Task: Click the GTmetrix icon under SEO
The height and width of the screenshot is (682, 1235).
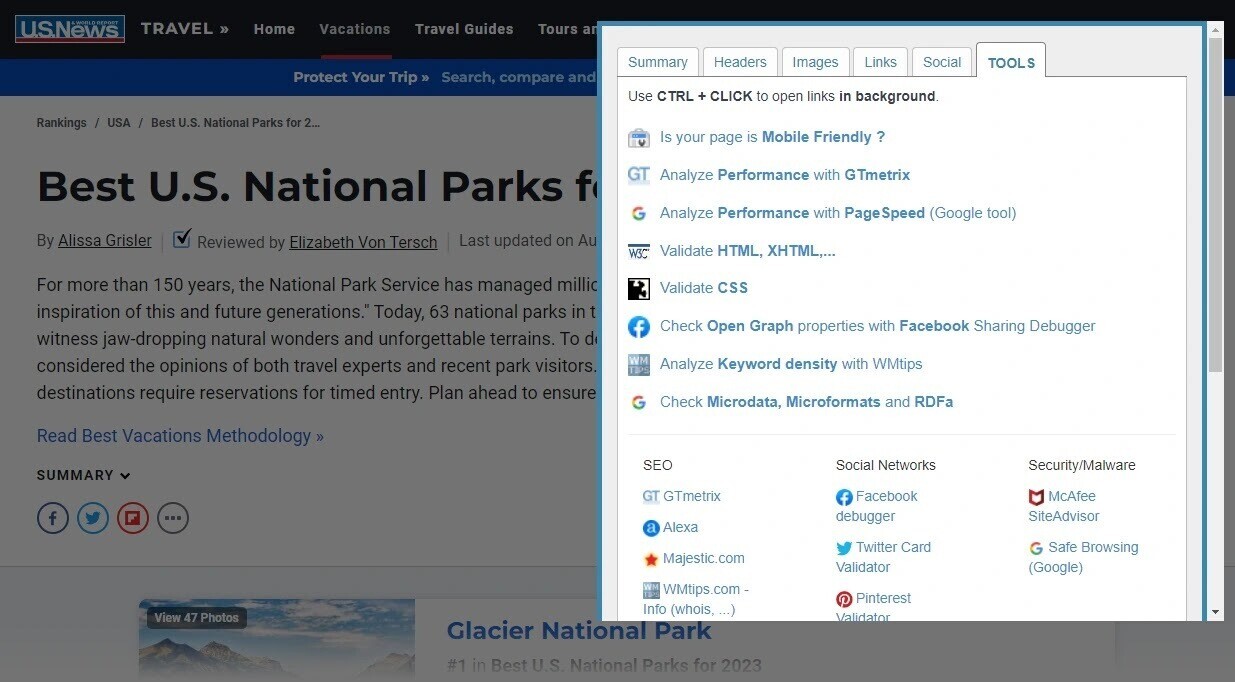Action: [652, 497]
